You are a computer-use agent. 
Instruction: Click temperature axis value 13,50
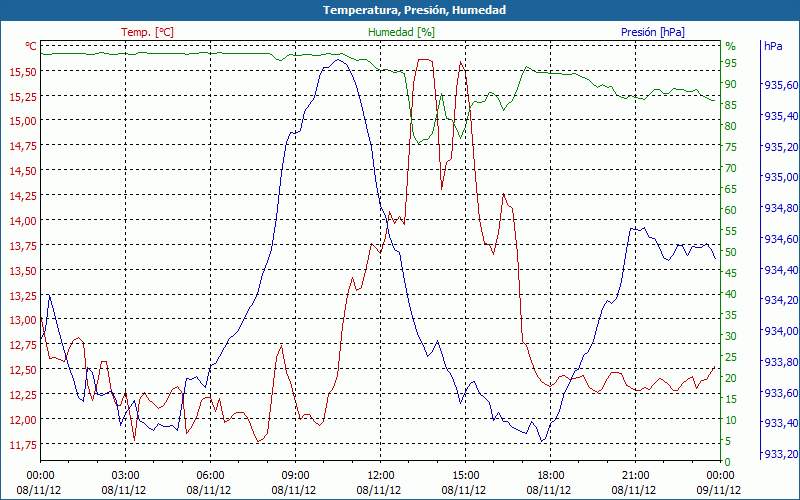pos(23,271)
